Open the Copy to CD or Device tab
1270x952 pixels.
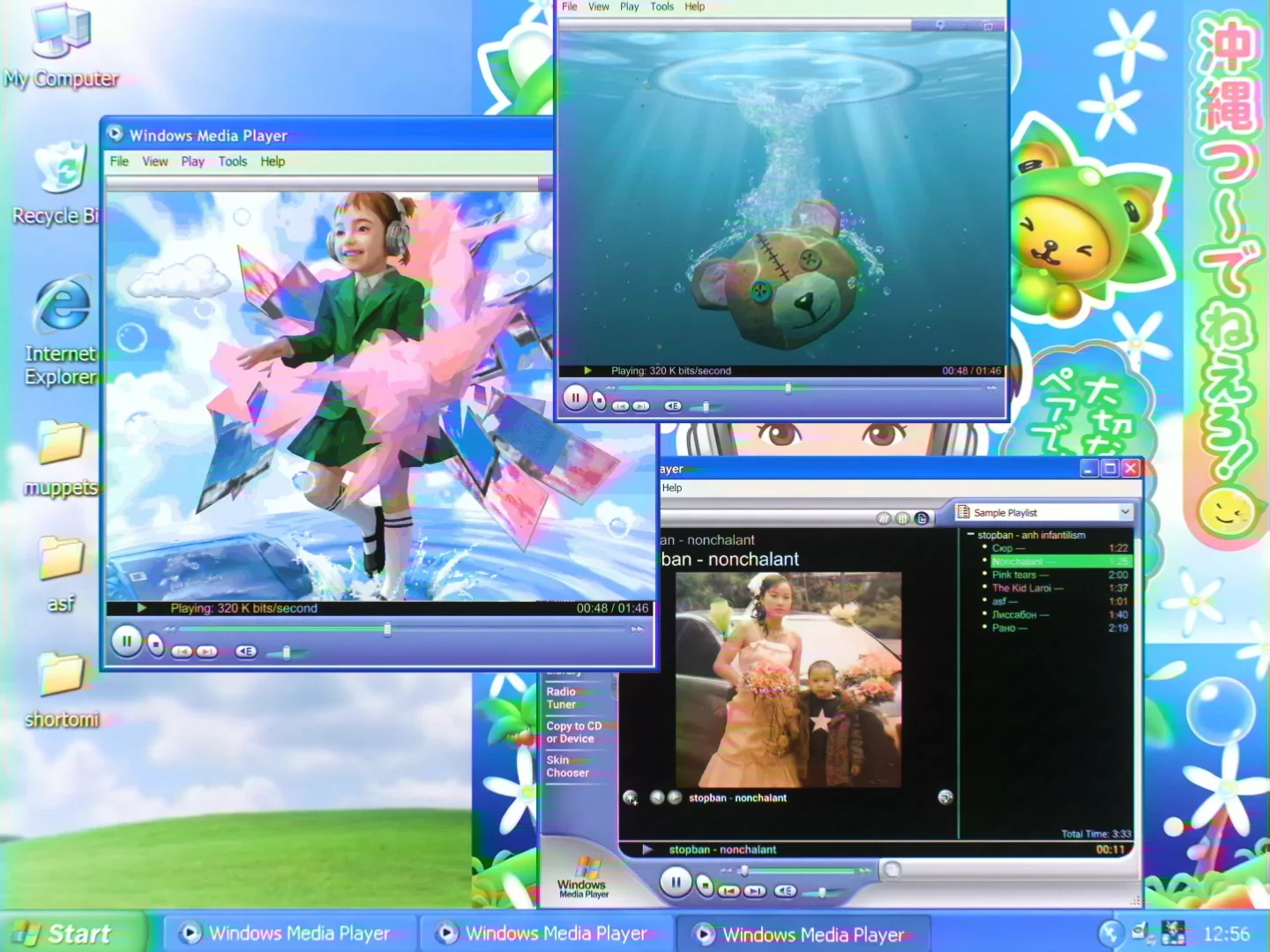point(574,733)
